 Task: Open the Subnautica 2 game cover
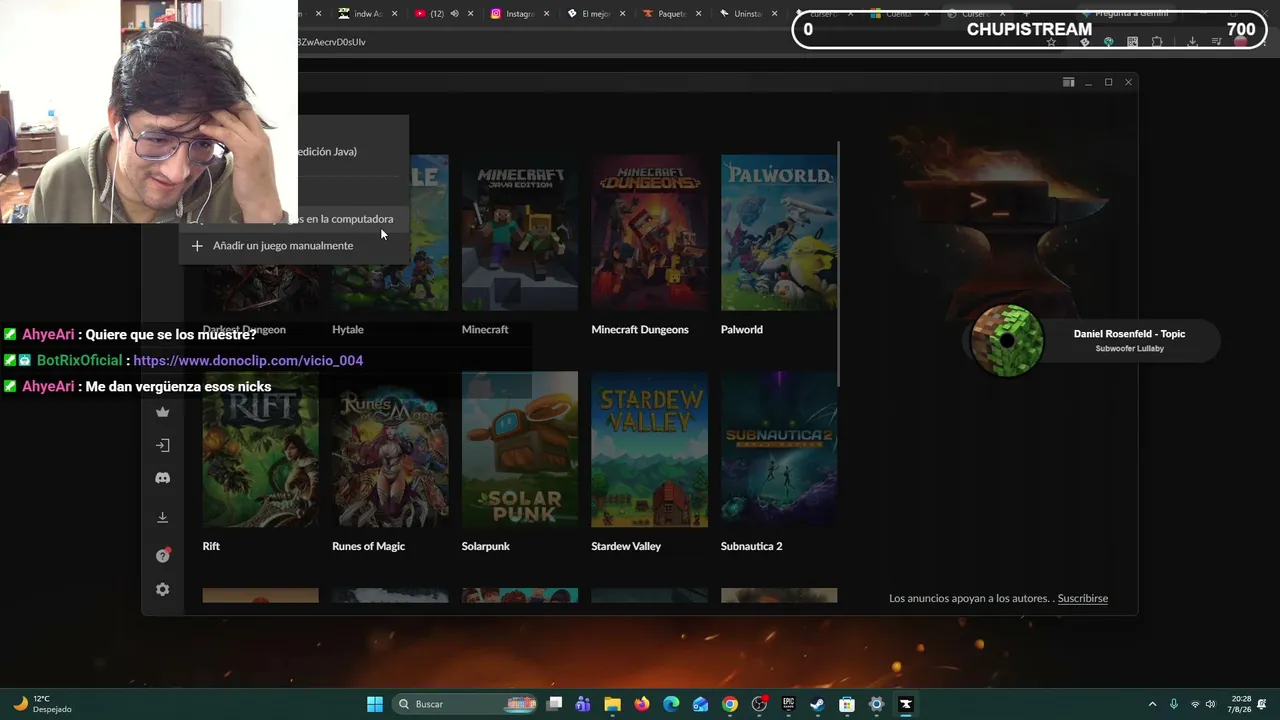pos(779,449)
